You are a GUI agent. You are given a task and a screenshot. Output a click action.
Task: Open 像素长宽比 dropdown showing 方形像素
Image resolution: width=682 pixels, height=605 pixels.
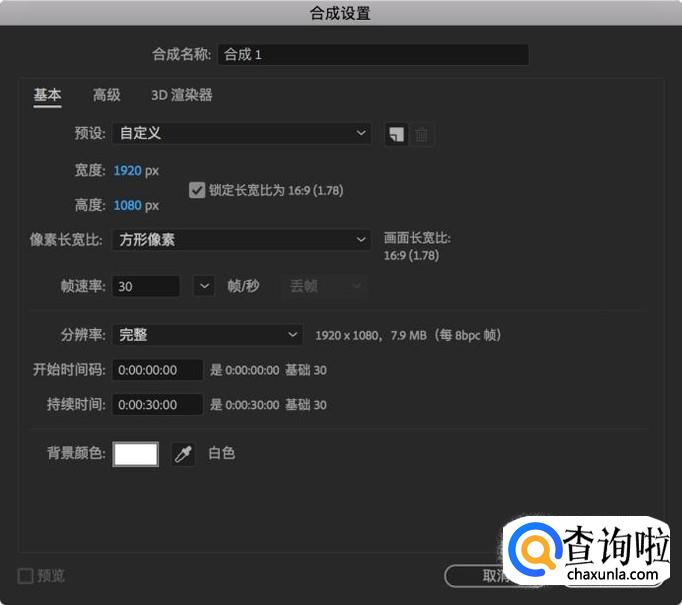242,240
